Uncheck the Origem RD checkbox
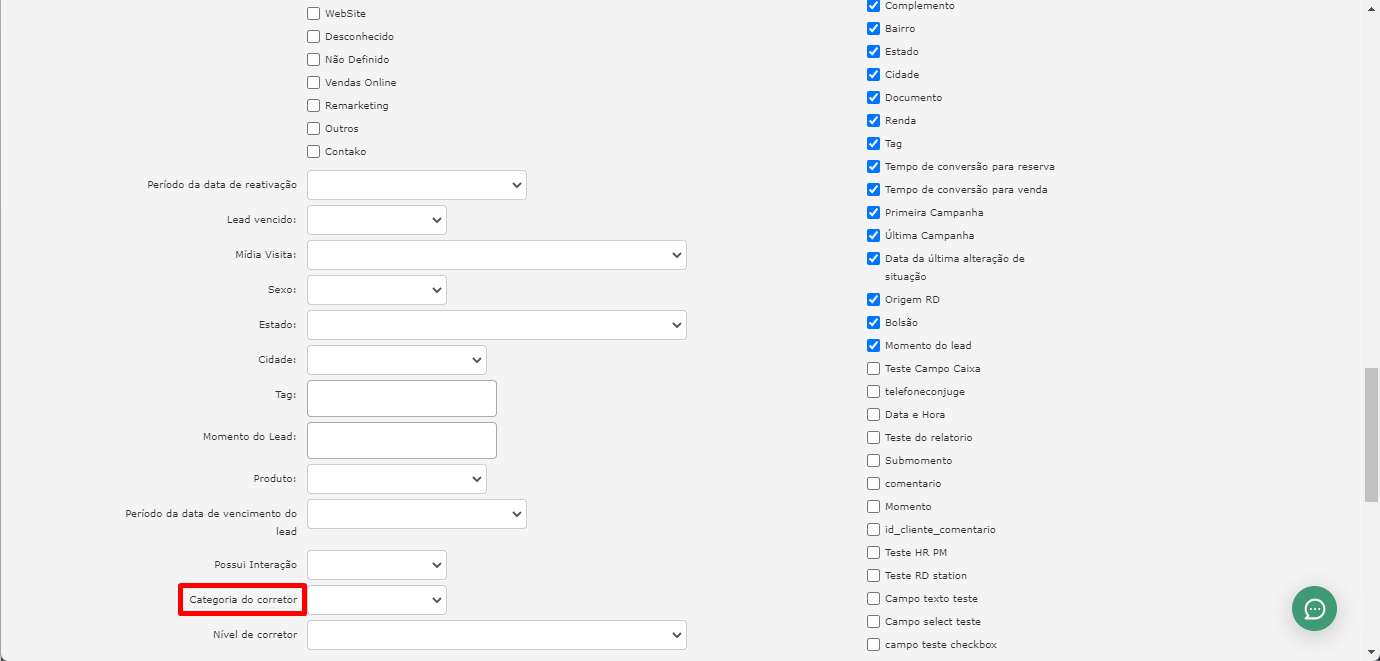This screenshot has width=1380, height=661. (874, 300)
